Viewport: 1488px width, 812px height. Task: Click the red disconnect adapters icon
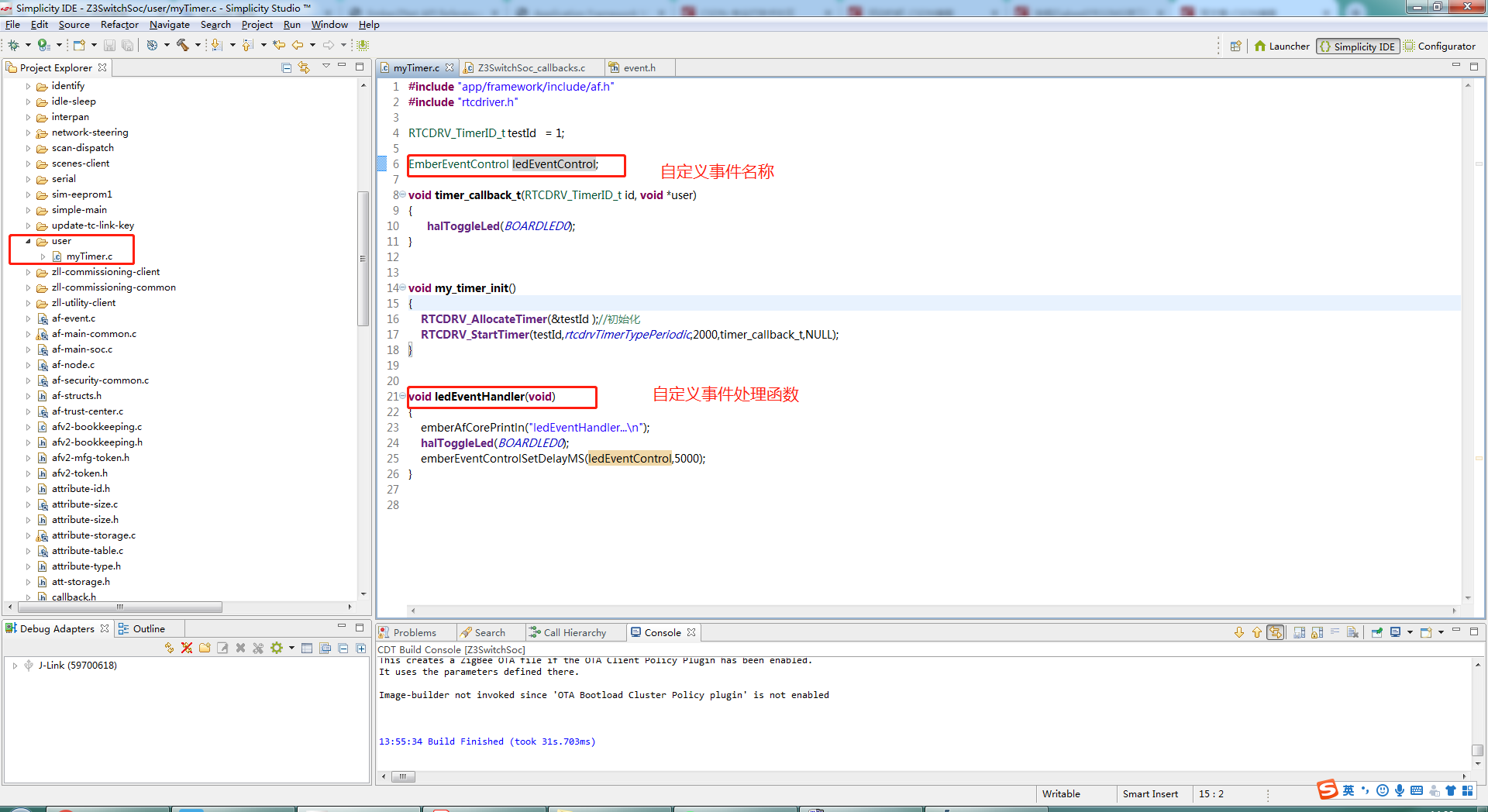coord(187,648)
